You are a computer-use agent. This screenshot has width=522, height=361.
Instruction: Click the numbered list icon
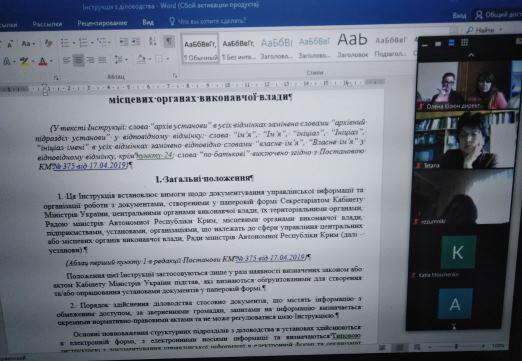click(x=83, y=43)
